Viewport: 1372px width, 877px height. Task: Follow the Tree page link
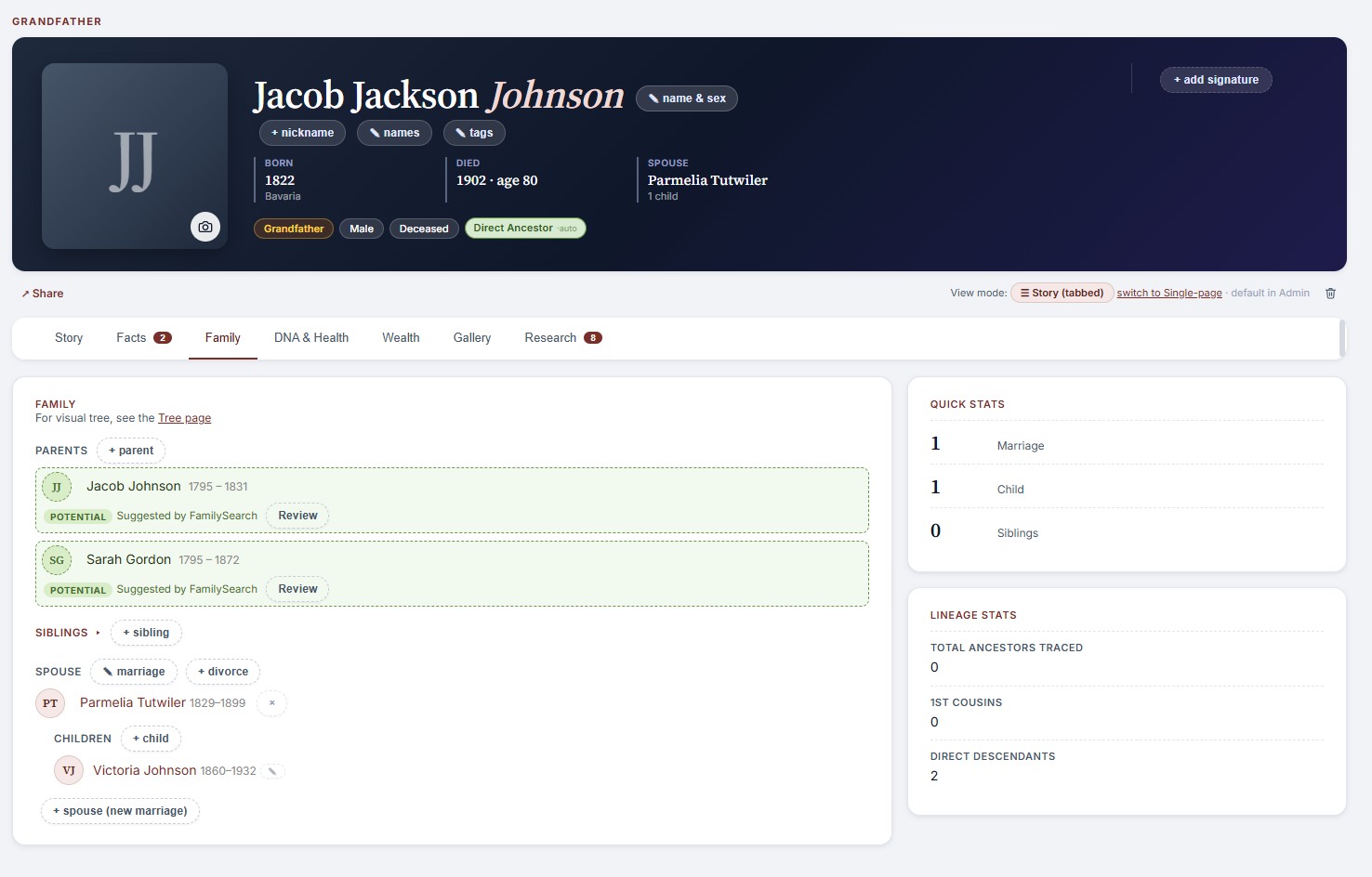tap(184, 418)
